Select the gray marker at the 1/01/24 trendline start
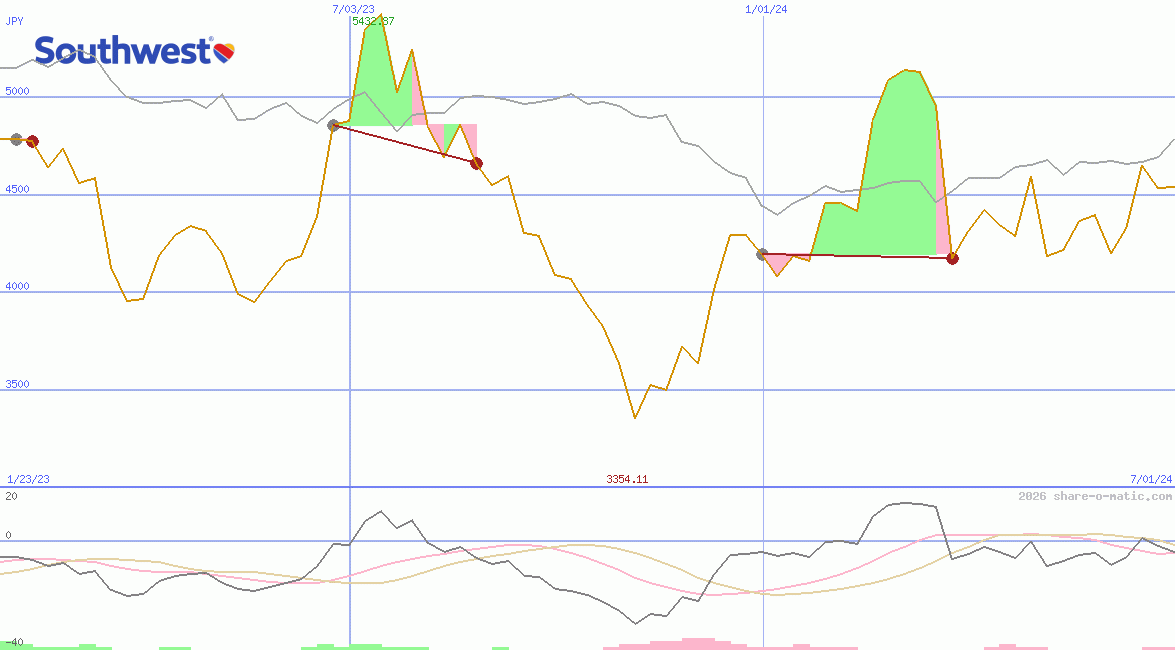This screenshot has width=1175, height=650. [x=762, y=254]
